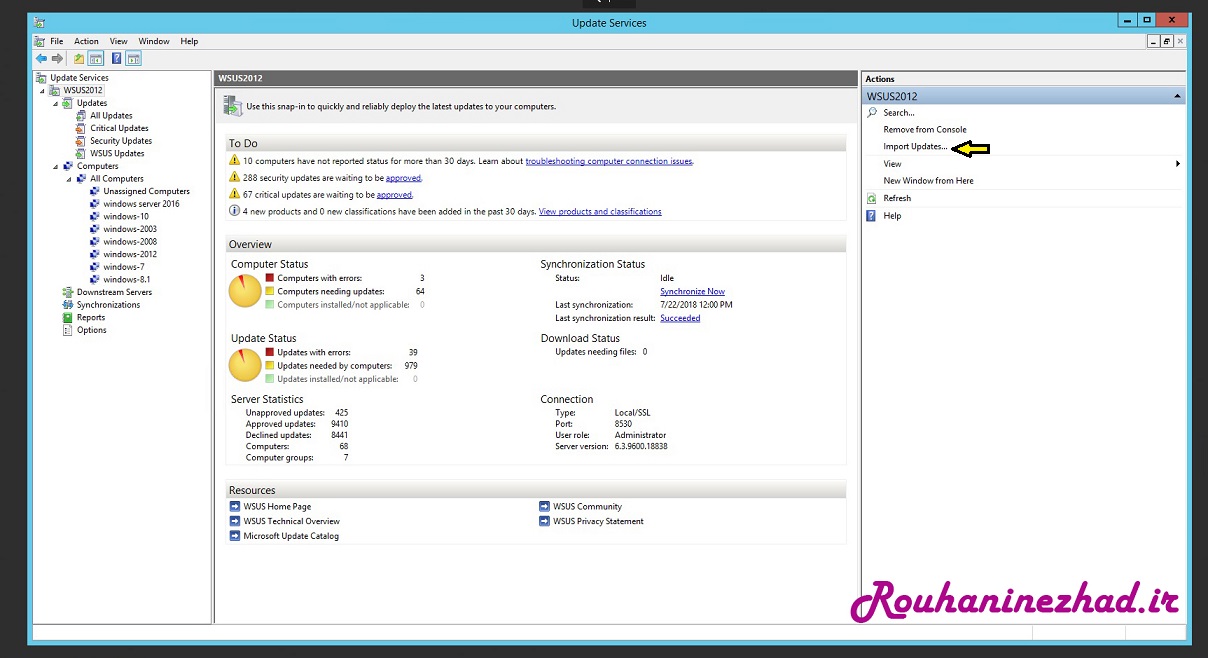Click the Up One Level toolbar icon
This screenshot has width=1208, height=658.
(79, 59)
